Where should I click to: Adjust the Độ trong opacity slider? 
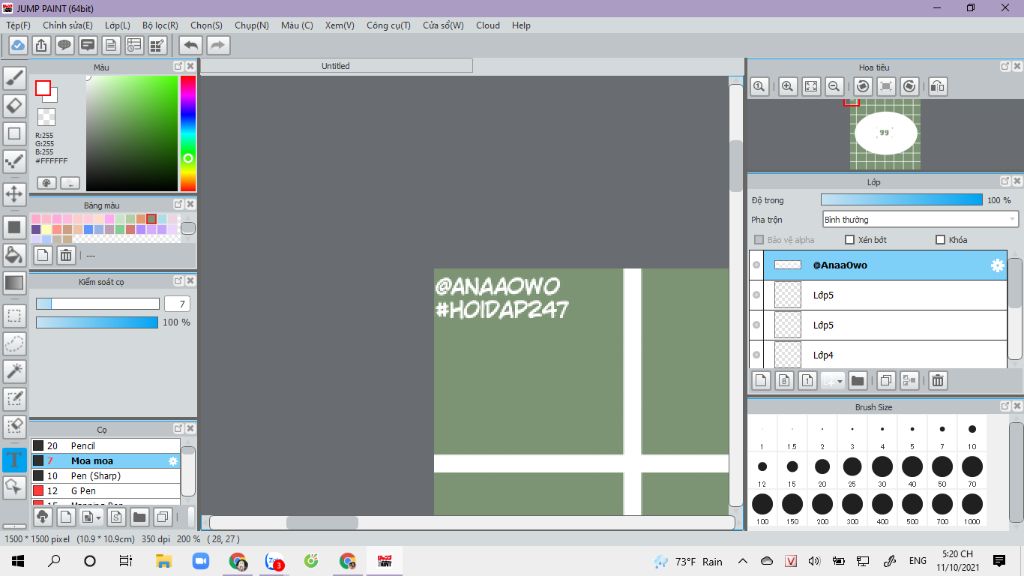[901, 200]
